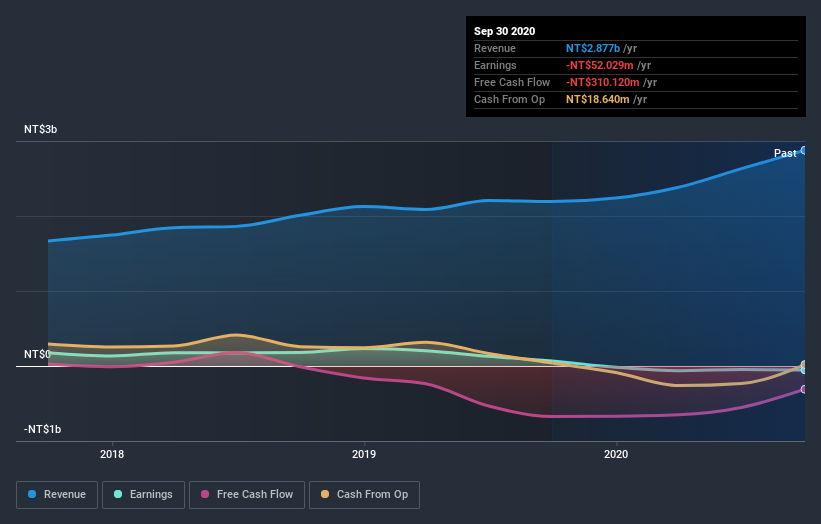Image resolution: width=821 pixels, height=524 pixels.
Task: Click the NT$0 y-axis label
Action: 37,354
